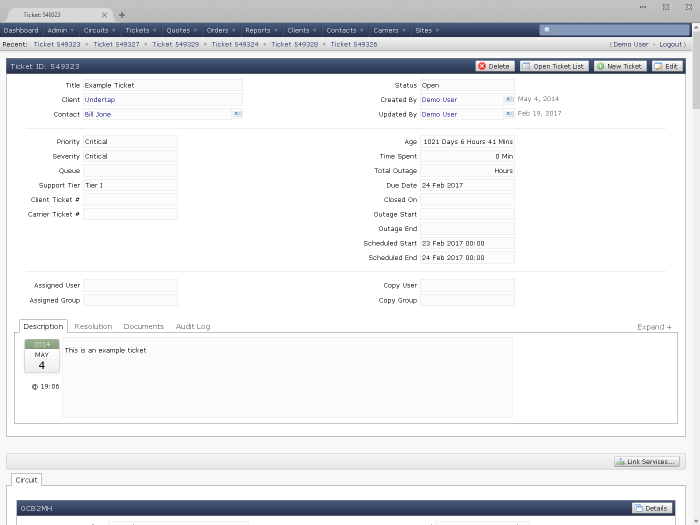Click the user card icon beside Created By
This screenshot has width=700, height=525.
pyautogui.click(x=509, y=100)
